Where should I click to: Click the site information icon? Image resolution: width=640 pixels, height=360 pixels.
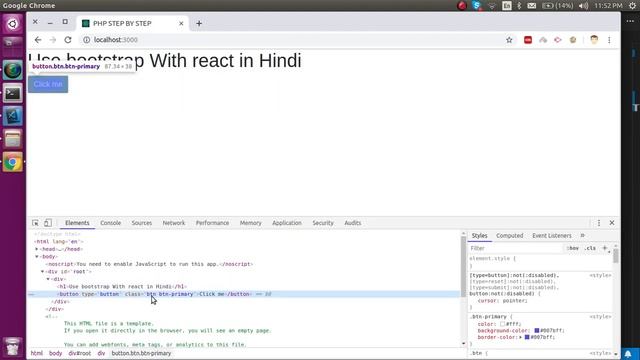coord(87,40)
